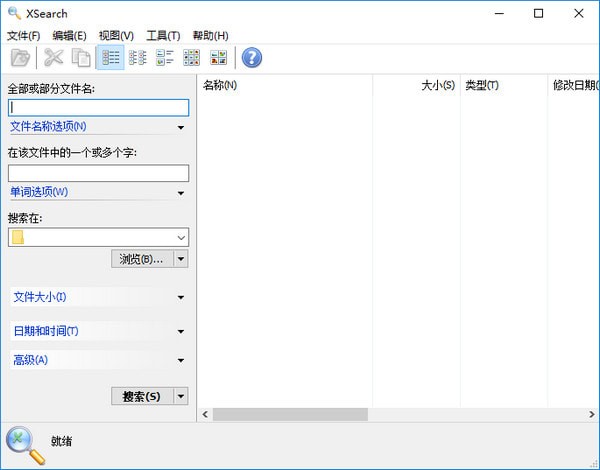Image resolution: width=600 pixels, height=470 pixels.
Task: Click the horizontal scrollbar under results list
Action: (x=290, y=414)
